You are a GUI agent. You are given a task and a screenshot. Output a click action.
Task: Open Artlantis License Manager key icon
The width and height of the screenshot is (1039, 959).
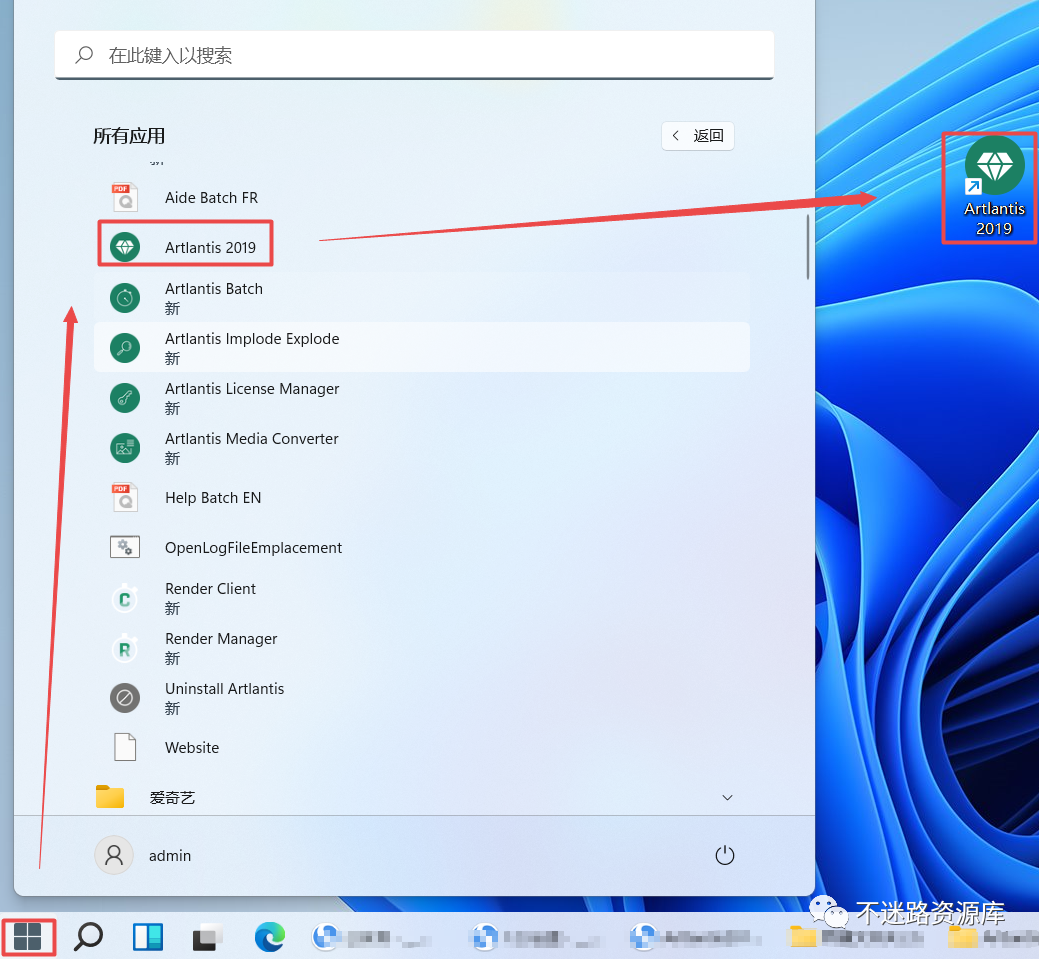[125, 398]
